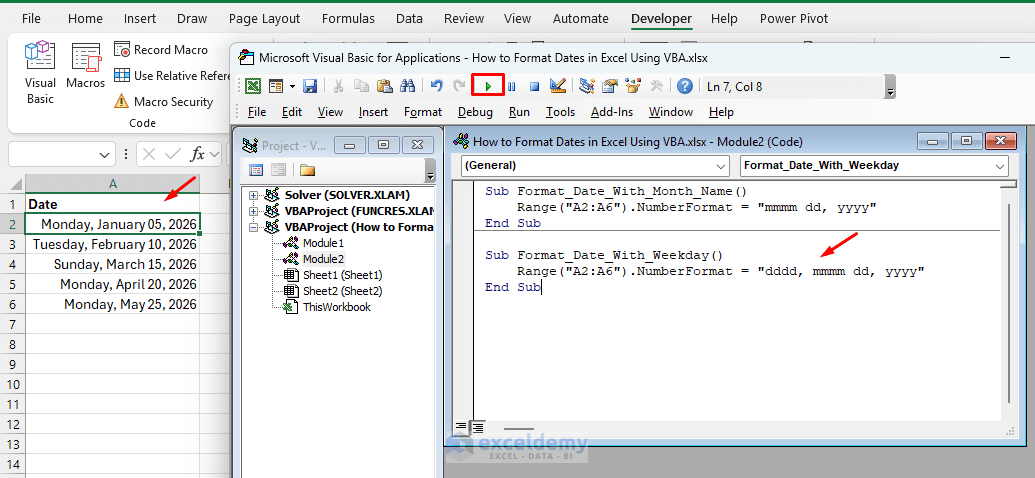This screenshot has height=478, width=1035.
Task: Click the Cut scissors icon
Action: click(x=338, y=86)
